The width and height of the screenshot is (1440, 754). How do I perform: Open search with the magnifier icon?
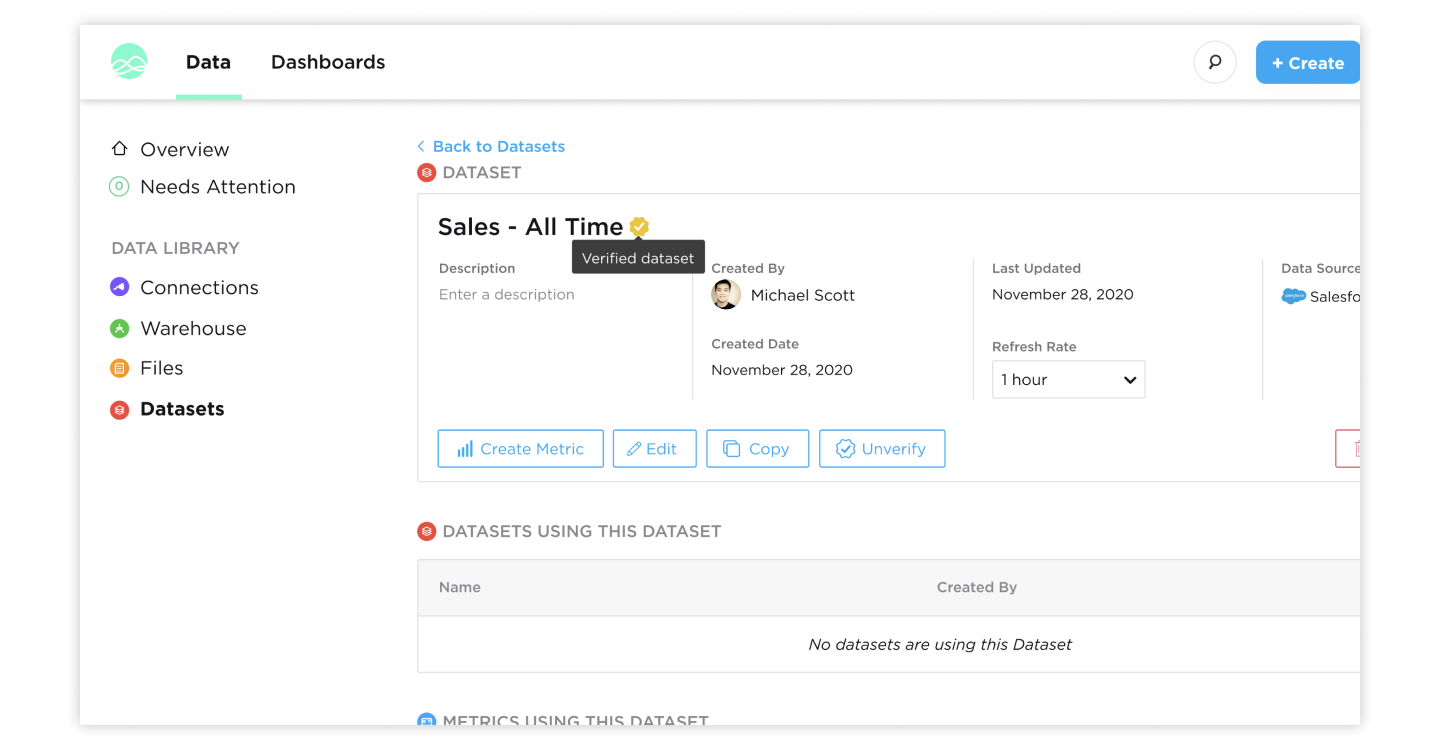click(x=1215, y=62)
